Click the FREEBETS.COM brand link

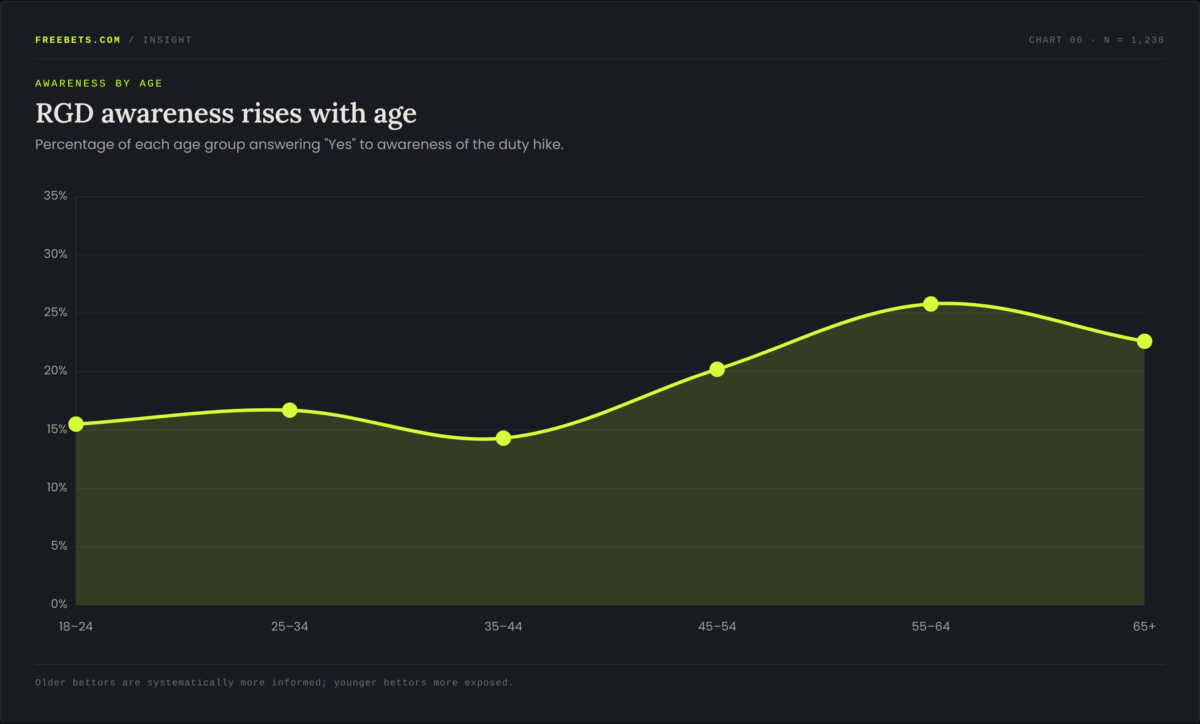[78, 40]
